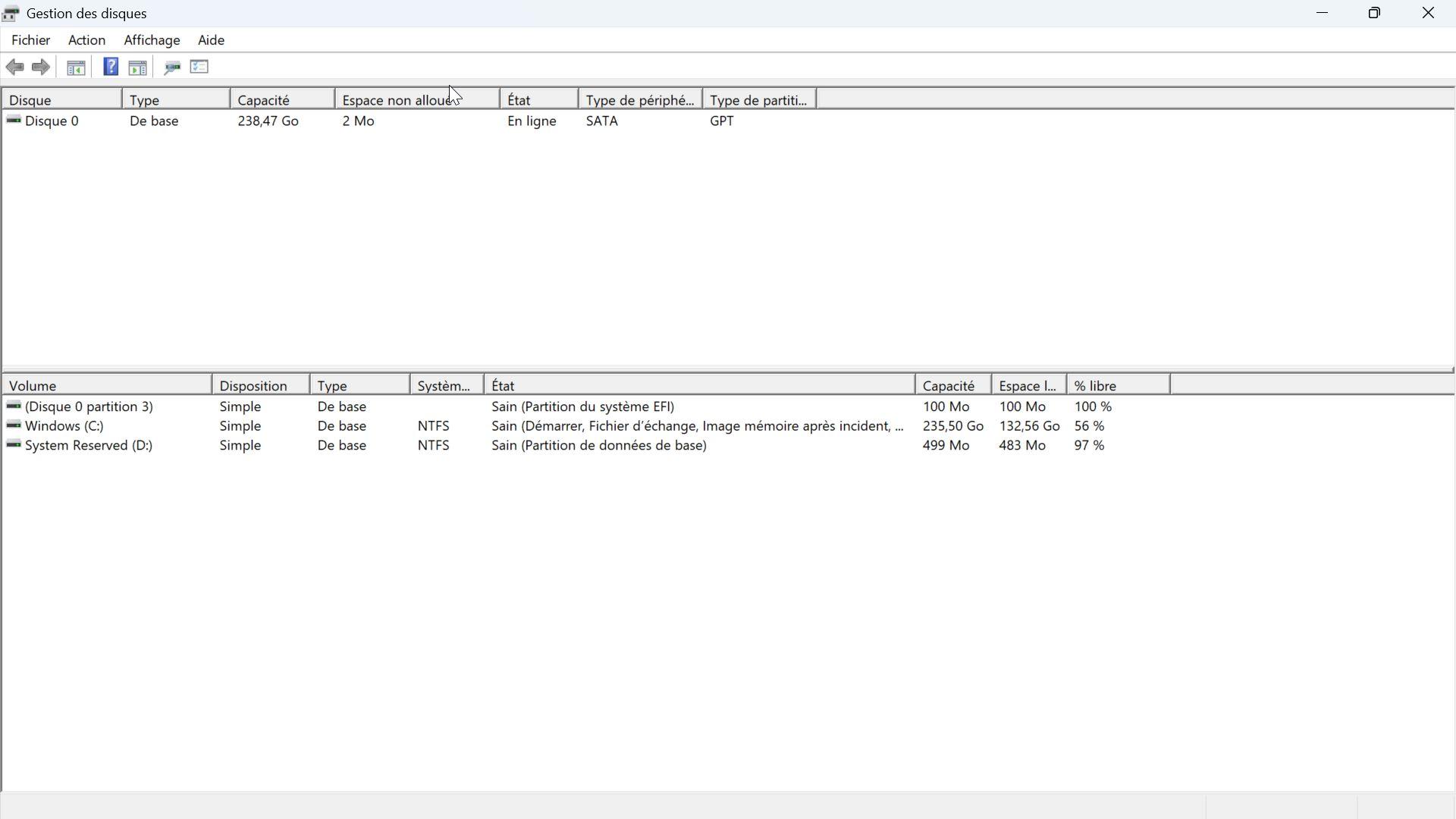Select the Windows (C:) volume

(x=64, y=426)
